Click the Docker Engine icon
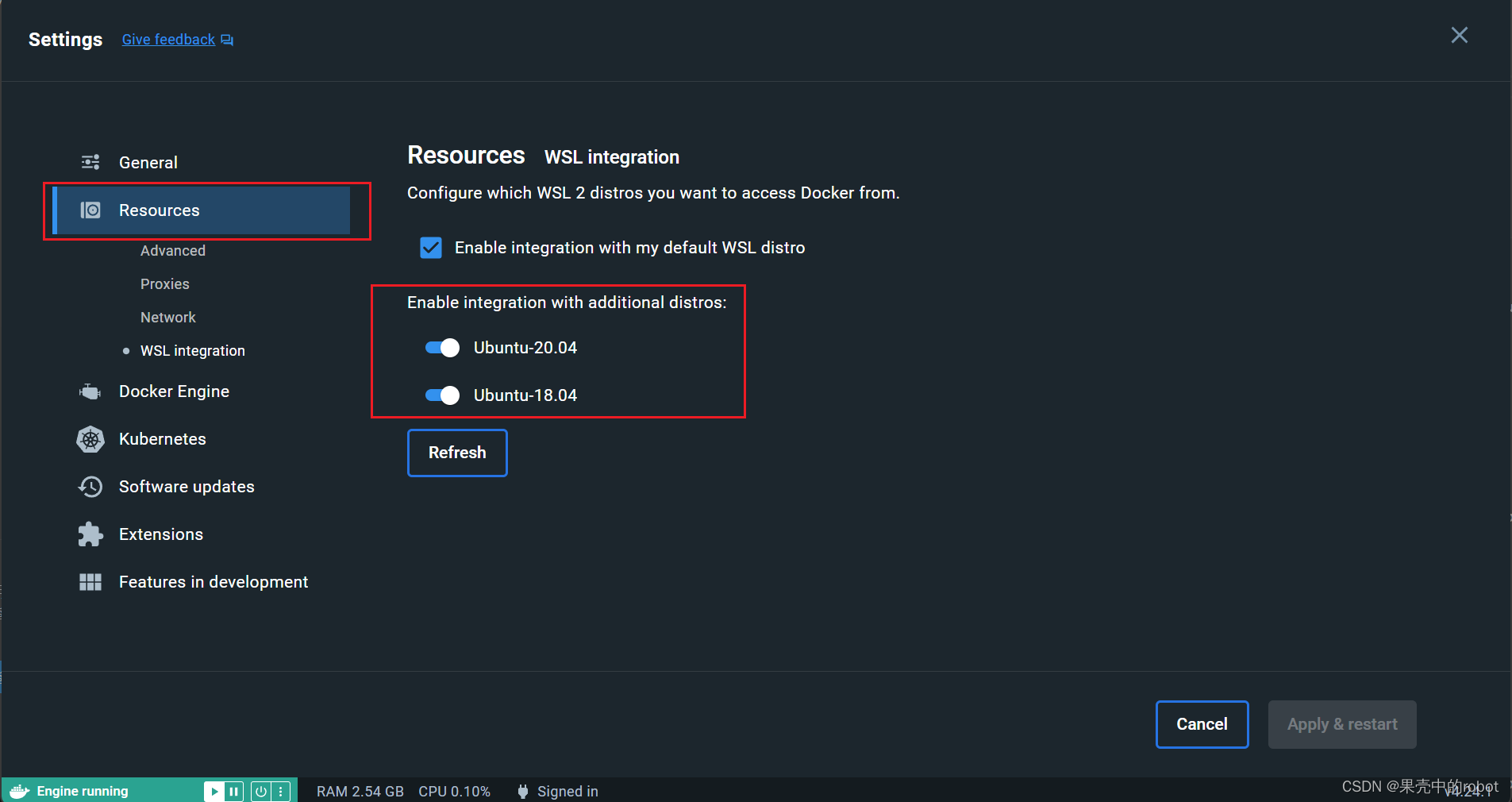This screenshot has height=802, width=1512. click(x=90, y=391)
